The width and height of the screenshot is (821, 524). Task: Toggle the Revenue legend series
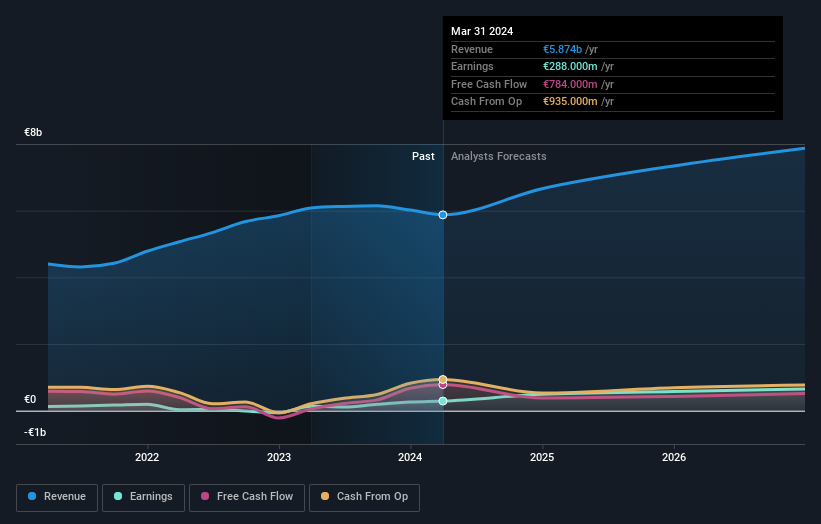pos(57,497)
